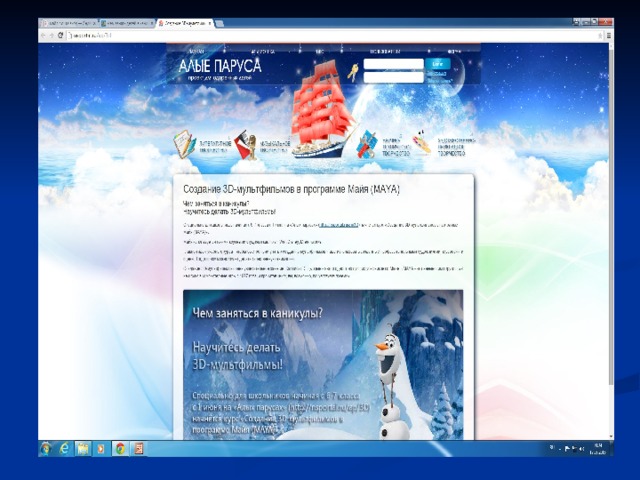Click the golden keys icon

pyautogui.click(x=352, y=73)
